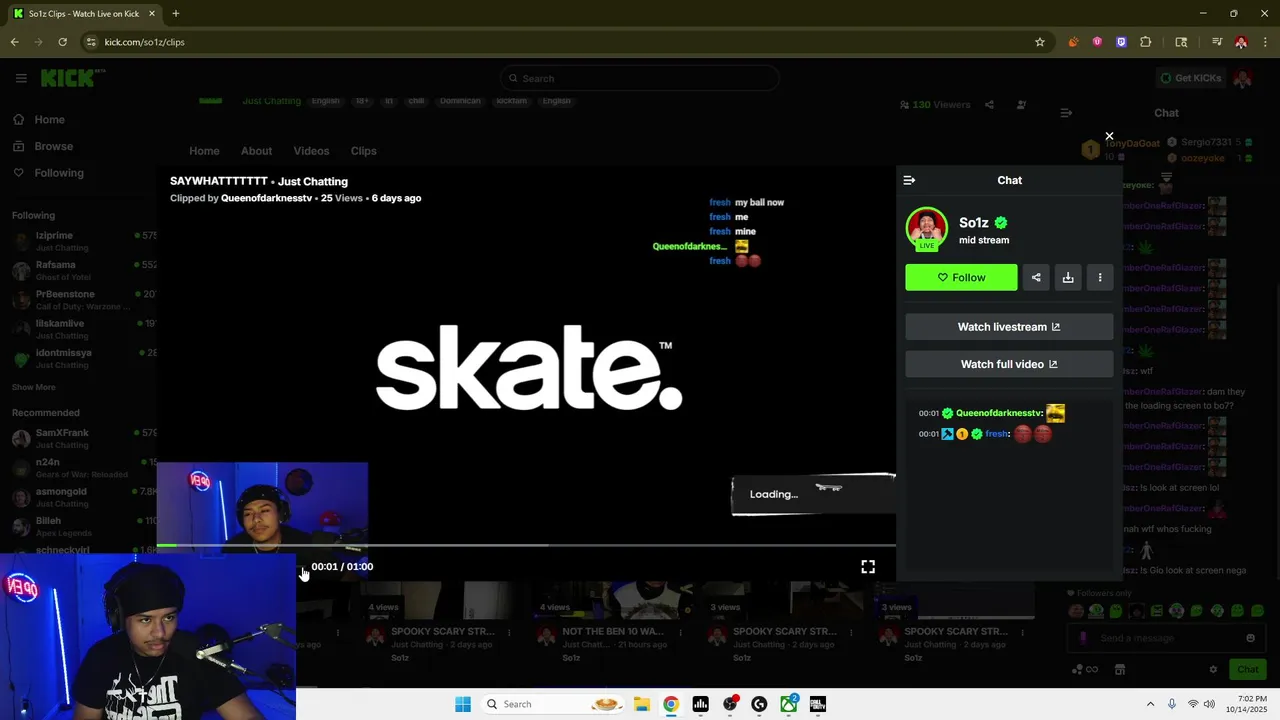Screen dimensions: 1280x720
Task: Open File Explorer from taskbar
Action: (642, 704)
